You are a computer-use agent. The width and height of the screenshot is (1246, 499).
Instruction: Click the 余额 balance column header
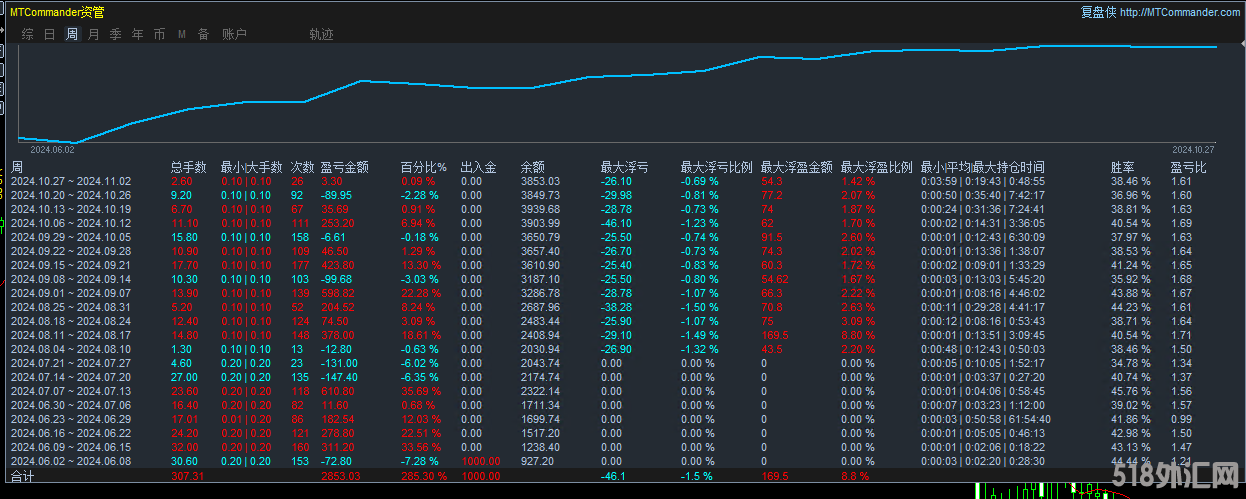533,167
